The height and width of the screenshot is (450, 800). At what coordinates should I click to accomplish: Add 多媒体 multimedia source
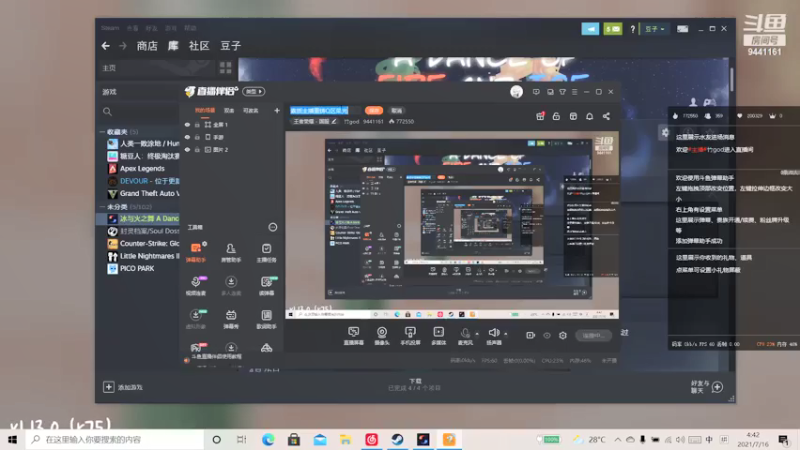[x=438, y=336]
